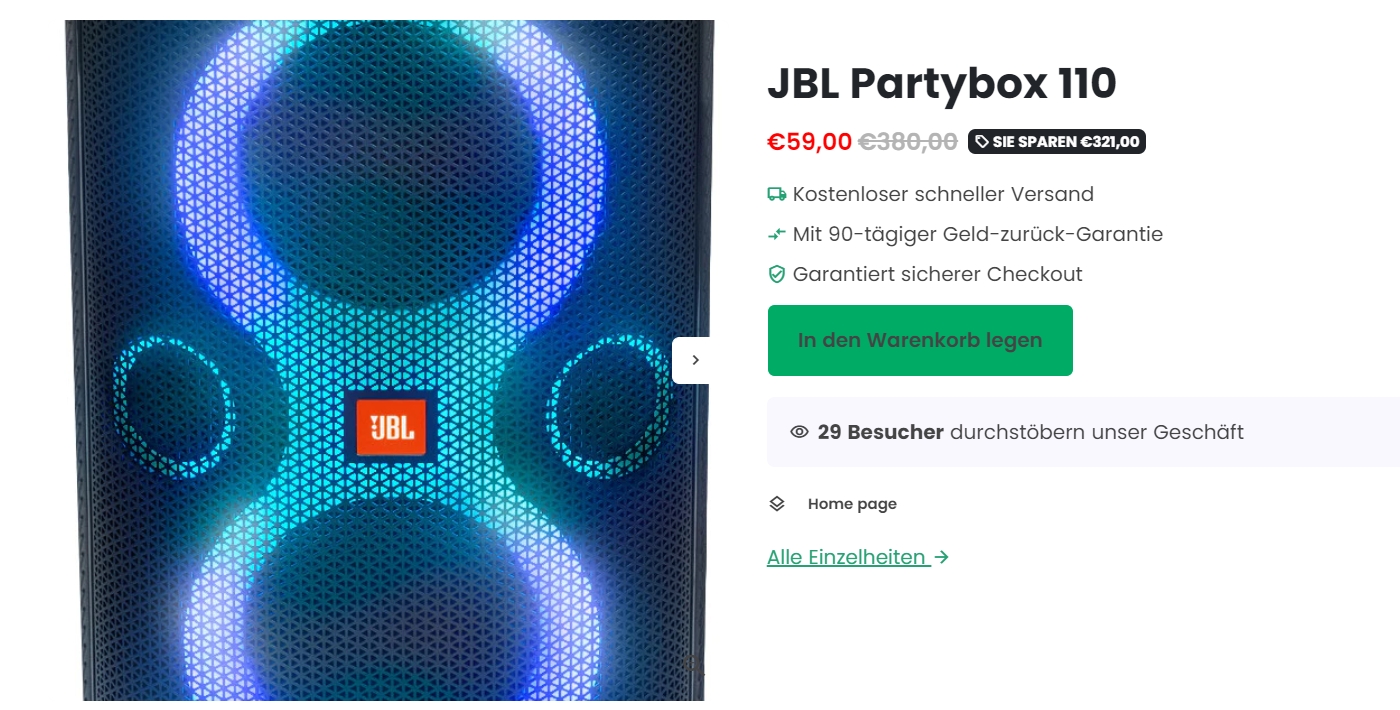
Task: Click the eye icon beside visitor count
Action: pyautogui.click(x=799, y=432)
